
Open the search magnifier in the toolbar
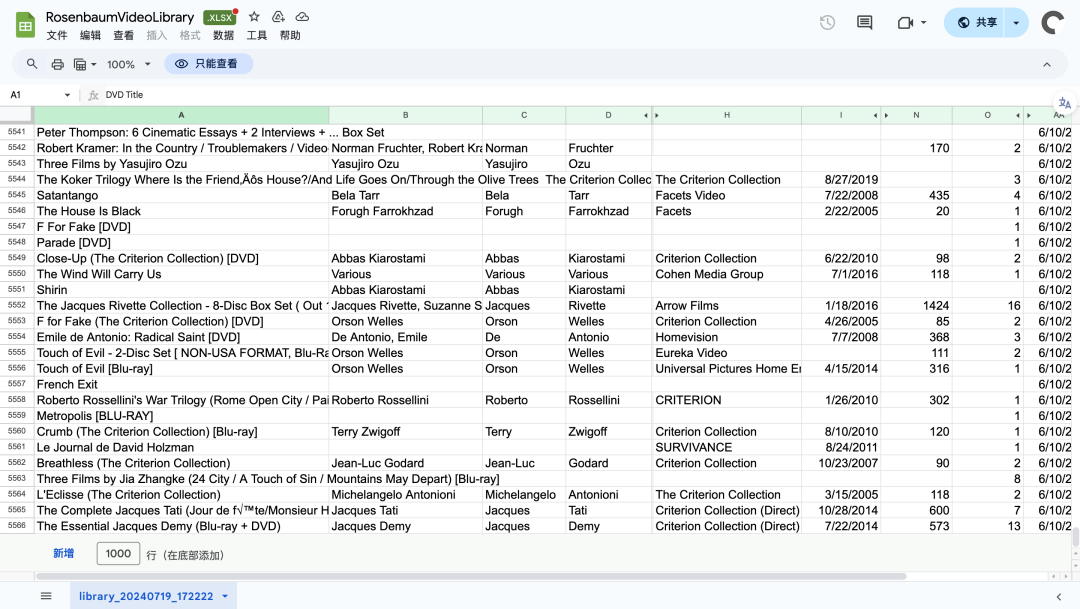click(32, 64)
